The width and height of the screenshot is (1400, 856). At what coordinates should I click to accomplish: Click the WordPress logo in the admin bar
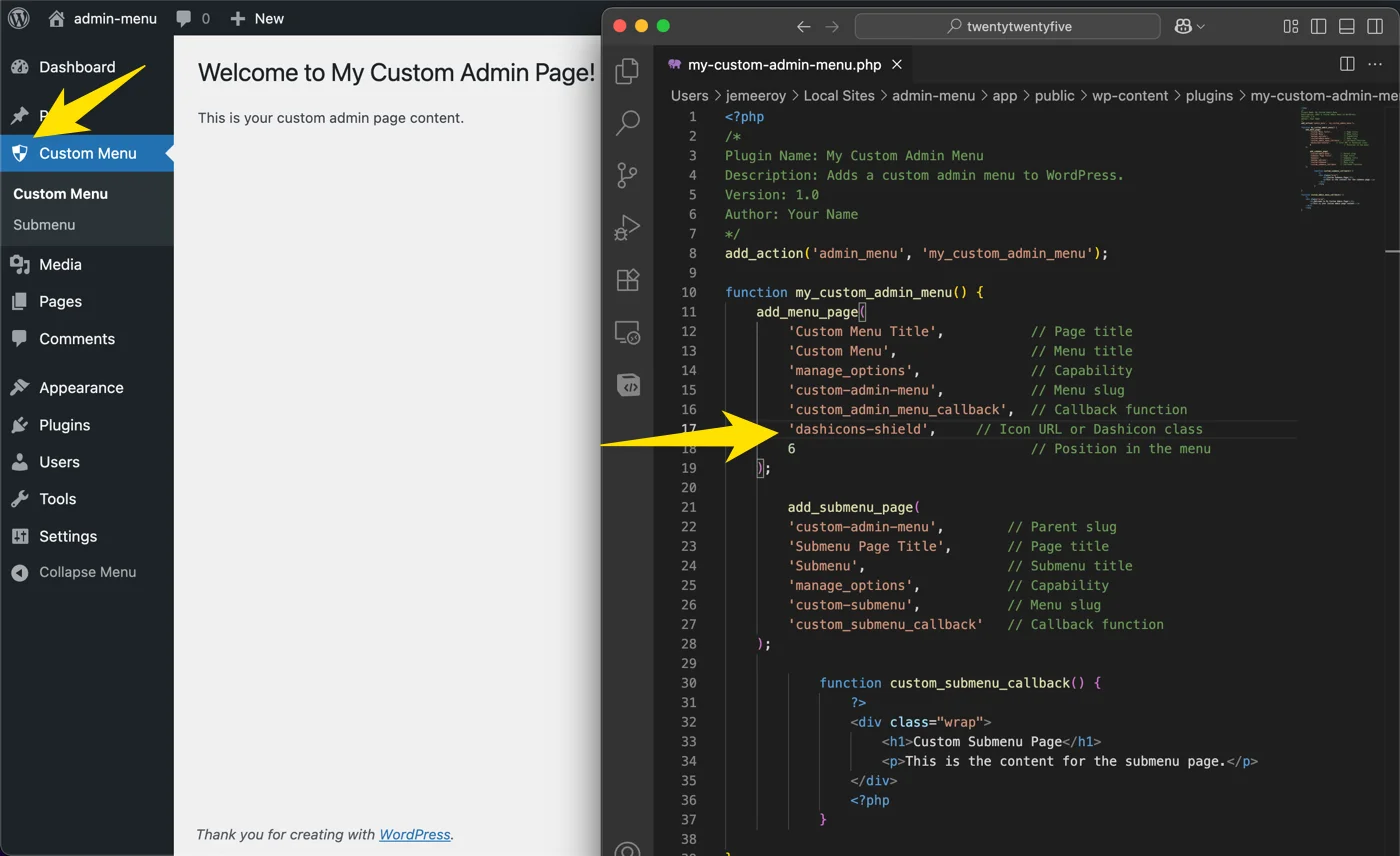click(18, 18)
